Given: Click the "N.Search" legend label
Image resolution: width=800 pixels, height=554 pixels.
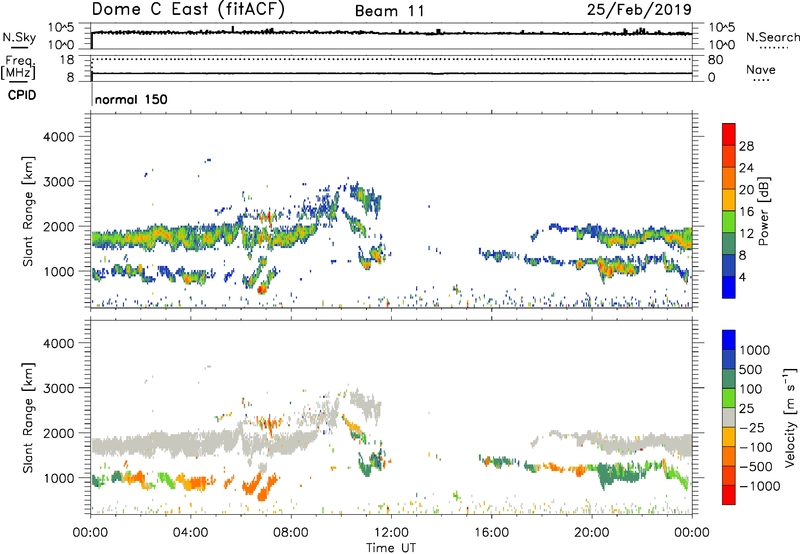Looking at the screenshot, I should click(x=773, y=37).
